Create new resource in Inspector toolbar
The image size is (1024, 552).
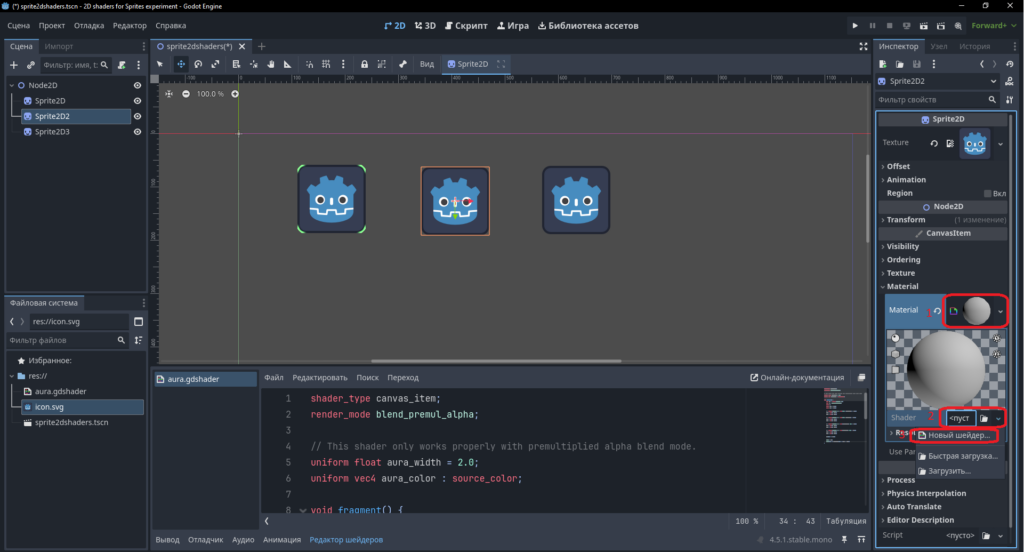[x=883, y=64]
